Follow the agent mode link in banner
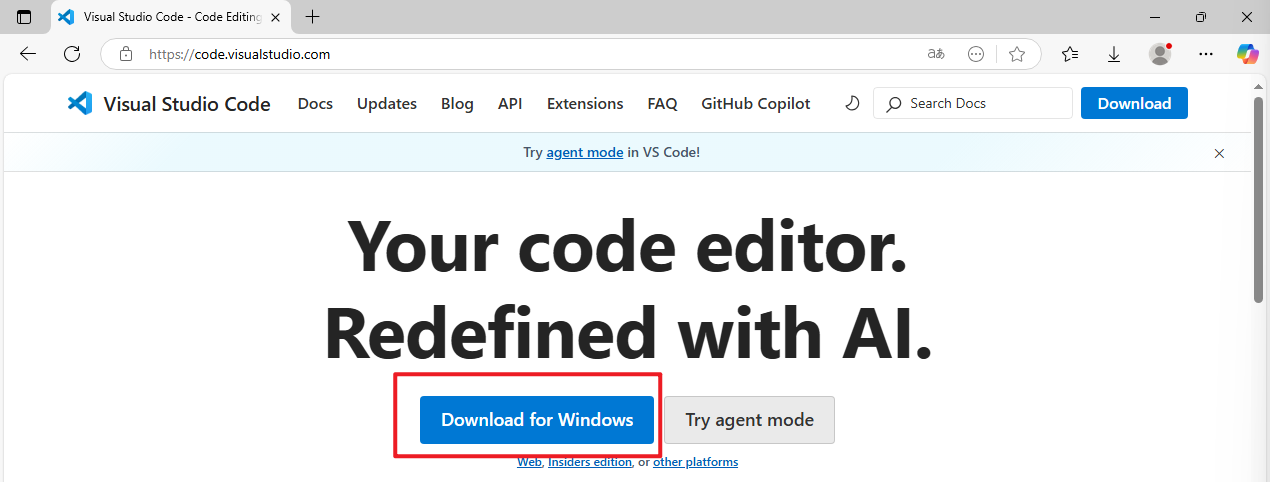1270x482 pixels. (x=585, y=153)
